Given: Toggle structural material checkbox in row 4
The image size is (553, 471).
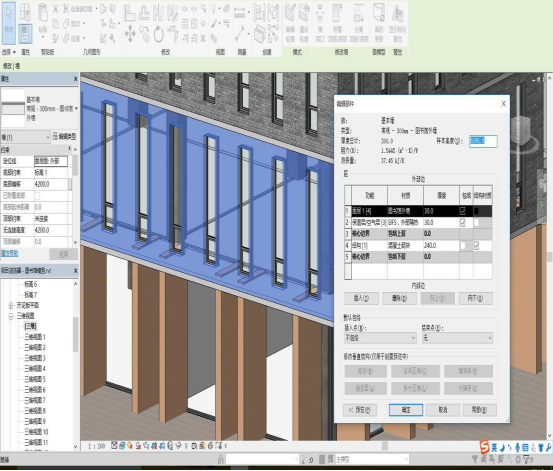Looking at the screenshot, I should [x=476, y=246].
